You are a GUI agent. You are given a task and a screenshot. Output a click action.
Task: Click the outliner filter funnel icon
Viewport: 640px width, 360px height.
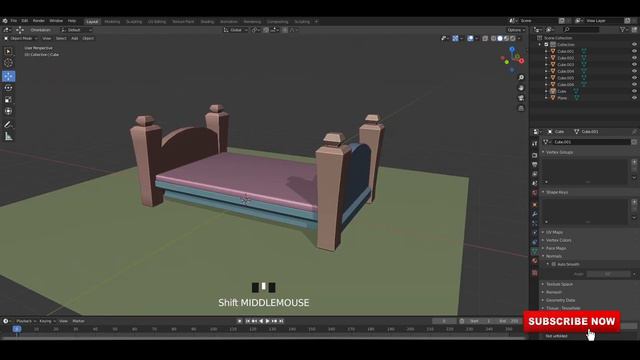tap(623, 29)
